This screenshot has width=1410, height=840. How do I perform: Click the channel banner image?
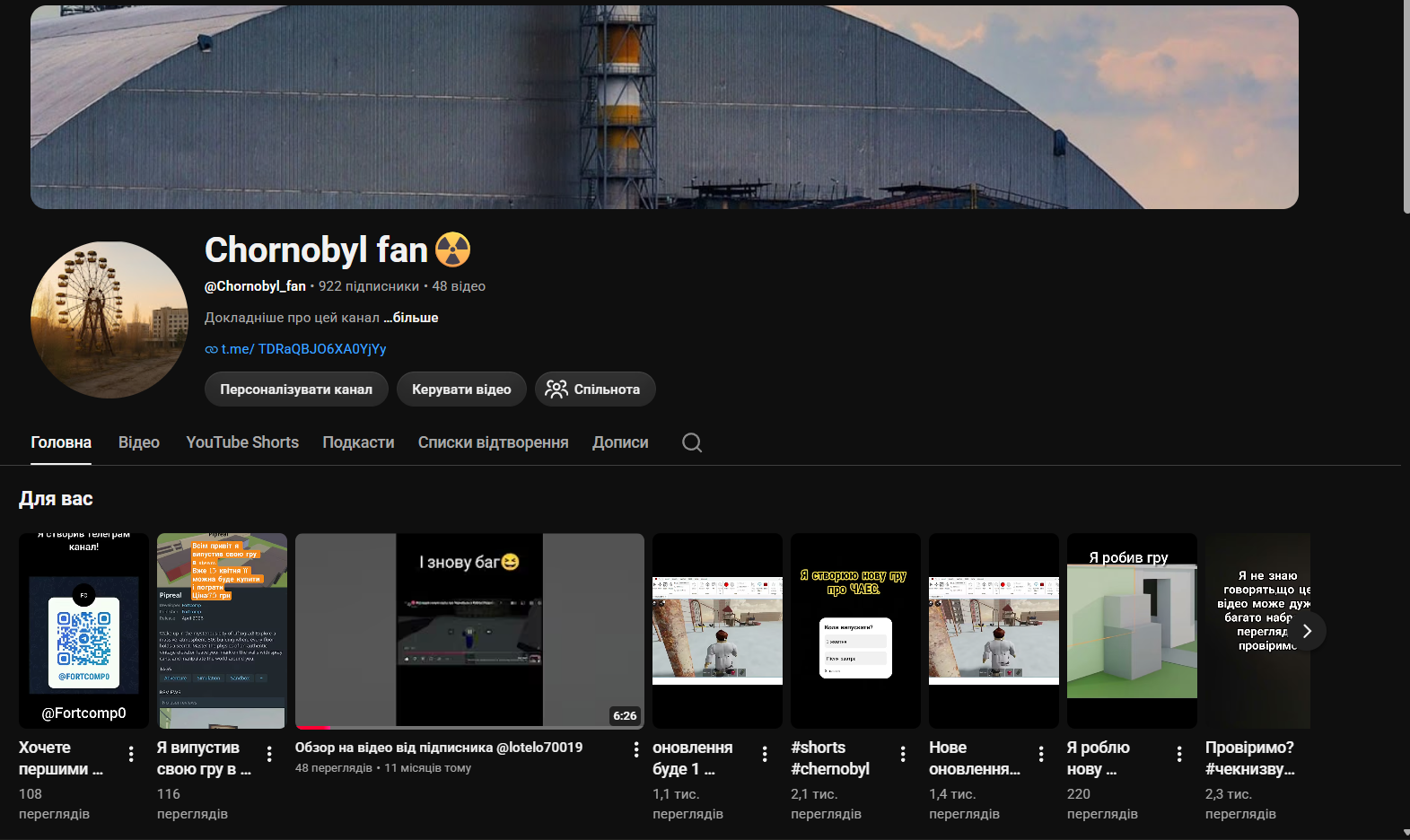664,107
